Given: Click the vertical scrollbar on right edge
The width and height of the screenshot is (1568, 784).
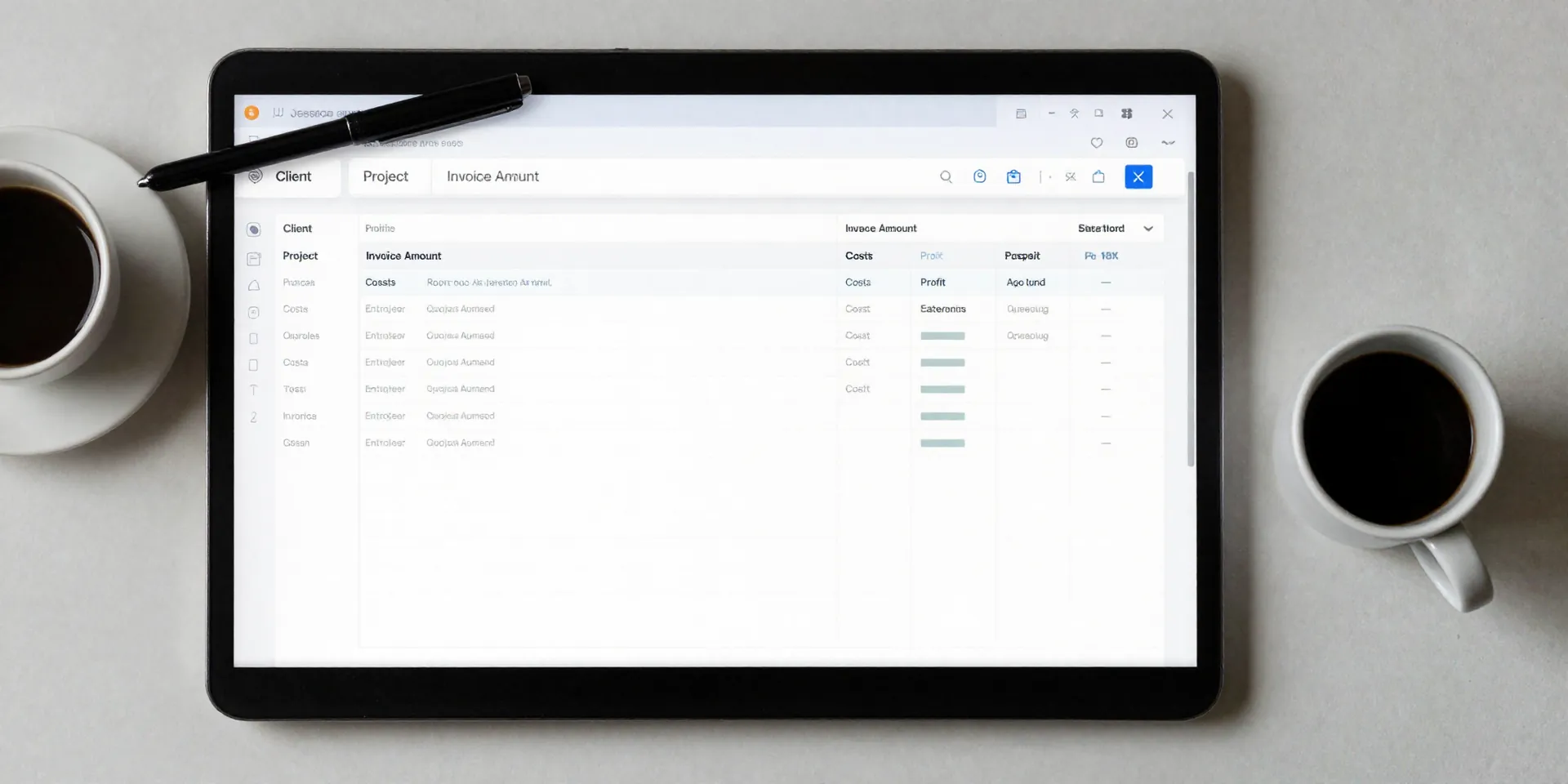Looking at the screenshot, I should [x=1191, y=318].
